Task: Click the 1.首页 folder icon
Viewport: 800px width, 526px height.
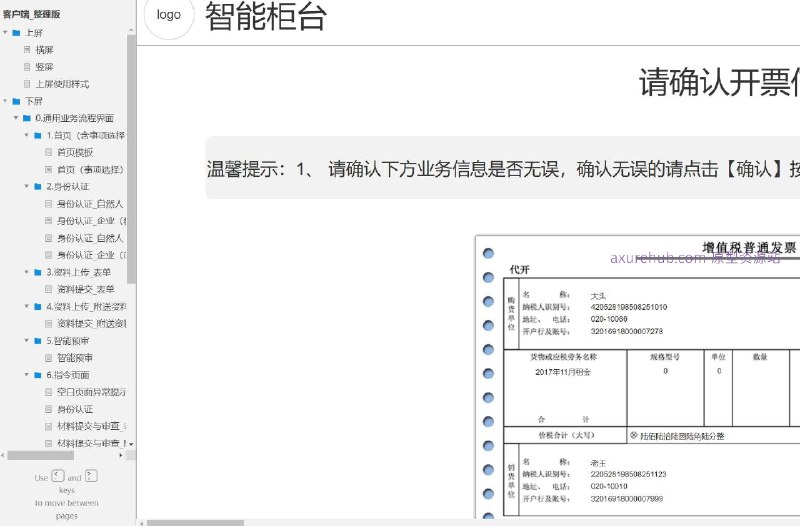Action: coord(38,135)
